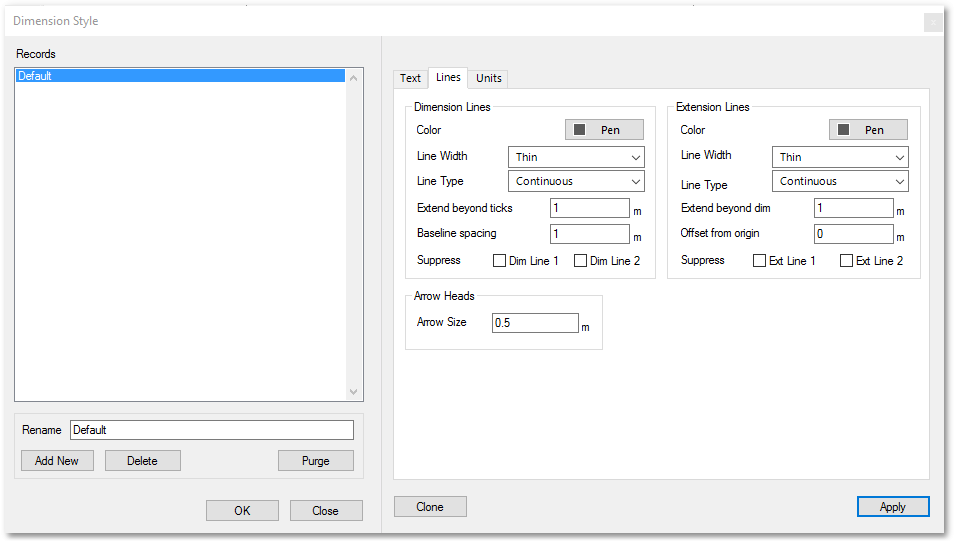
Task: Click the Purge button
Action: [315, 461]
